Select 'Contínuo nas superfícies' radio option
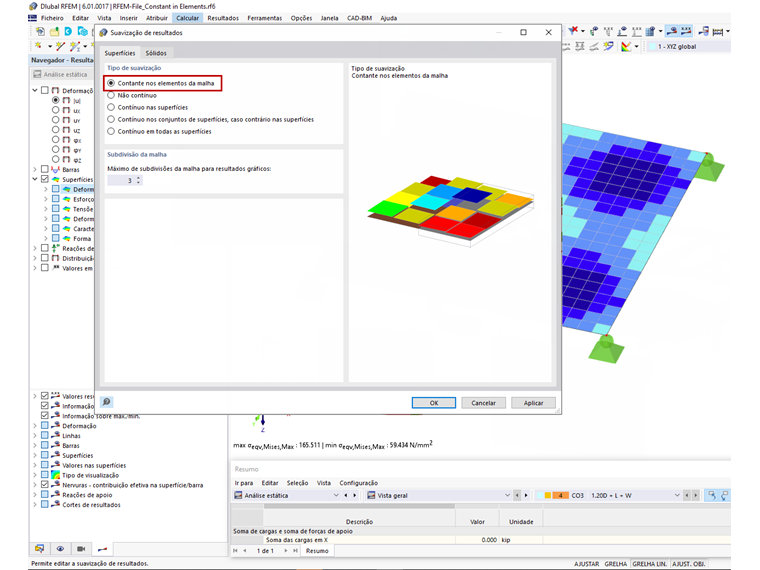 pyautogui.click(x=111, y=107)
